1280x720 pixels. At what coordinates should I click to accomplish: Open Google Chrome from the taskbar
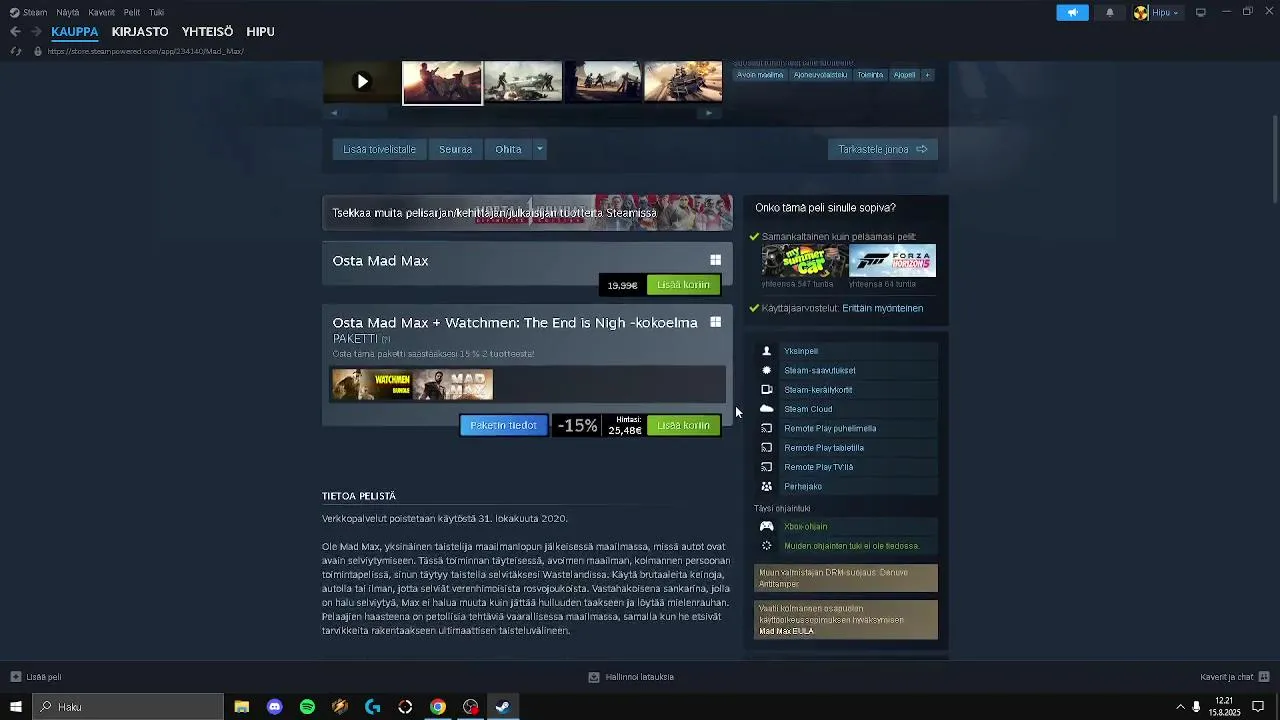(x=438, y=707)
